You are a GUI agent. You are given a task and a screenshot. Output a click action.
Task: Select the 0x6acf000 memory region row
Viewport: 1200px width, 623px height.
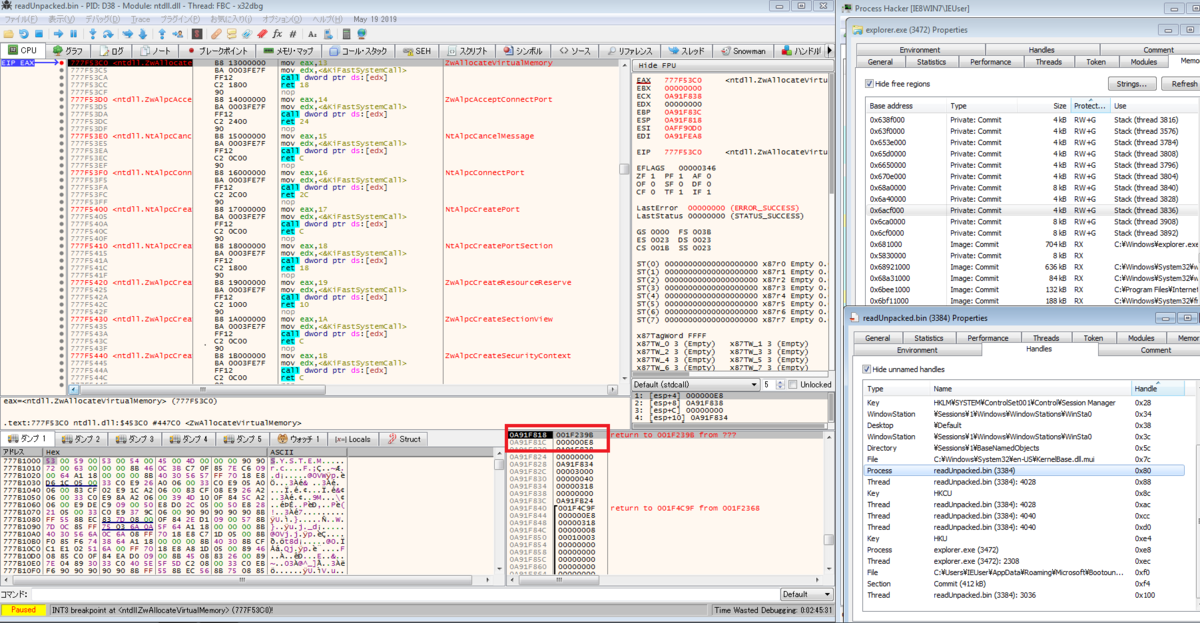[1032, 211]
